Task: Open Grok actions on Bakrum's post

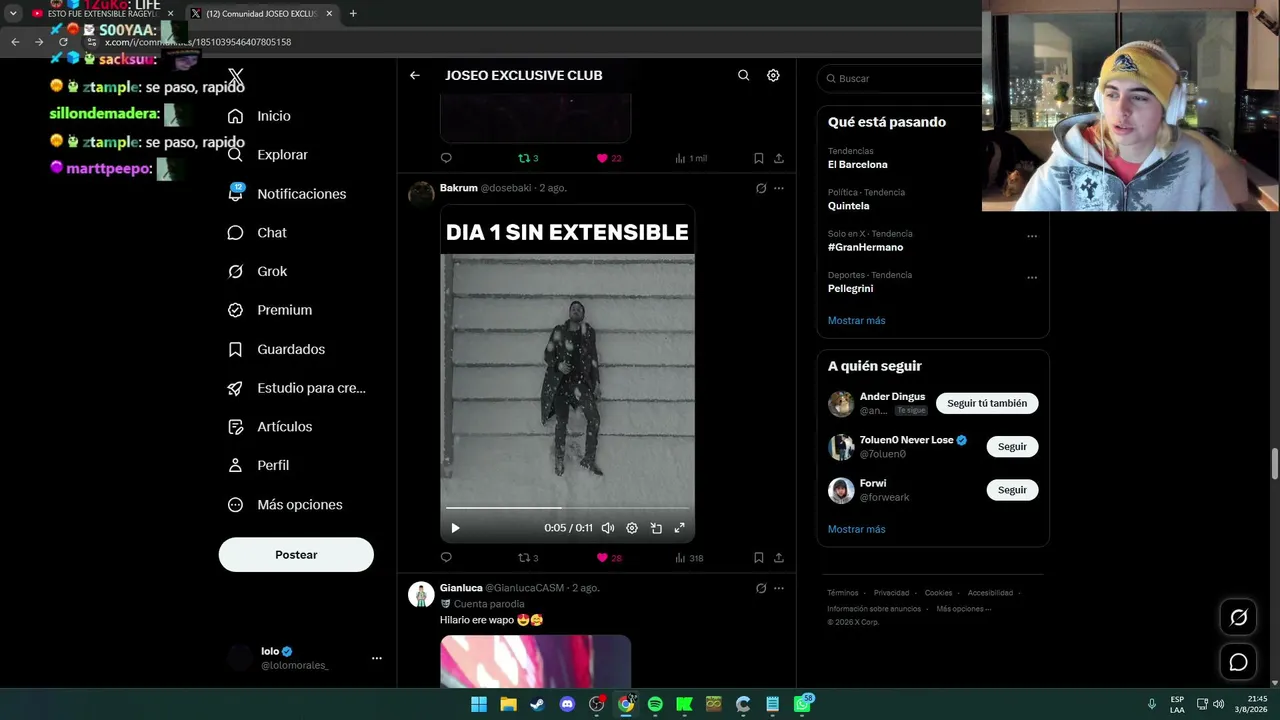Action: pos(761,188)
